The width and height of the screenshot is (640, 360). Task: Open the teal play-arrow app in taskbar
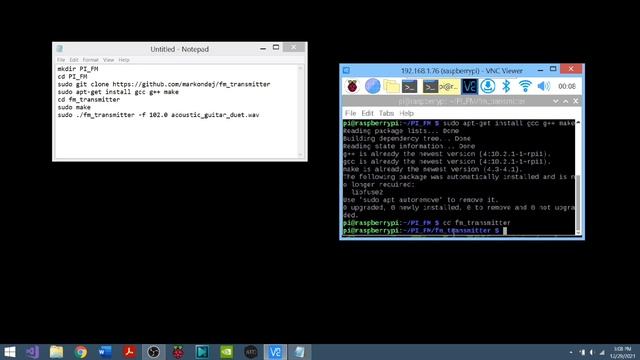[x=202, y=352]
